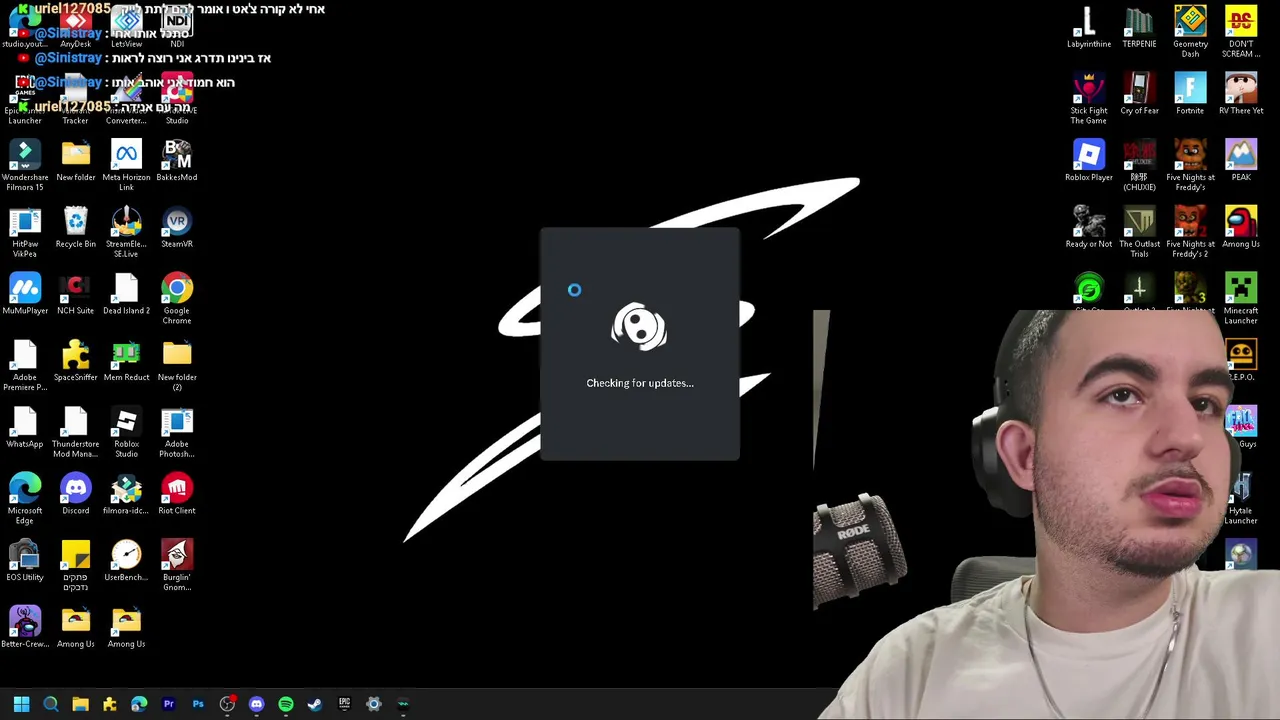
Task: Switch to Spotify in the taskbar
Action: click(286, 704)
